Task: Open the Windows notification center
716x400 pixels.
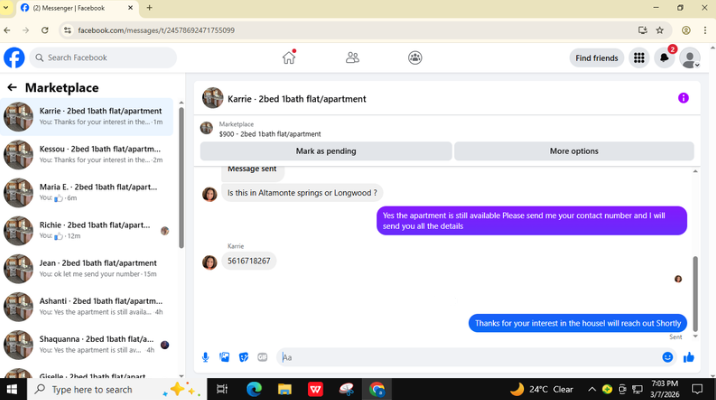Action: pos(697,389)
